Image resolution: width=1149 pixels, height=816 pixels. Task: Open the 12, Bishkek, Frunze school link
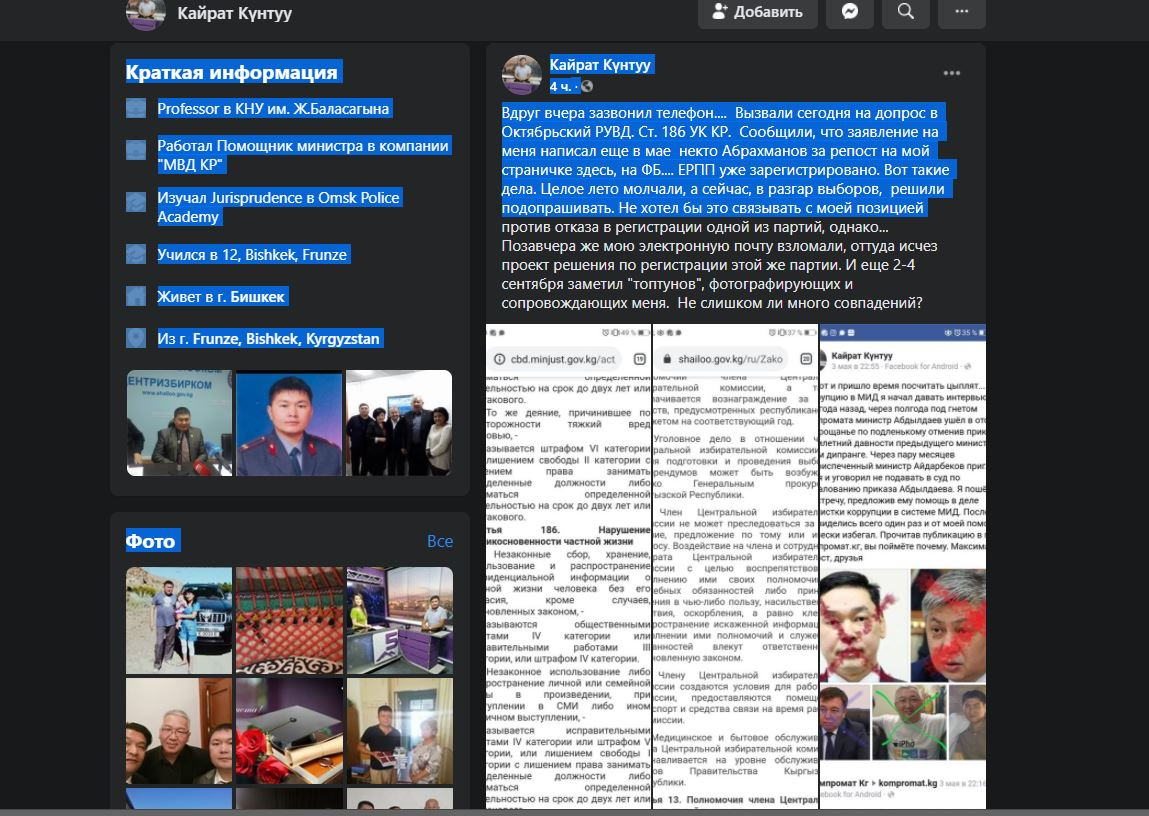tap(284, 254)
